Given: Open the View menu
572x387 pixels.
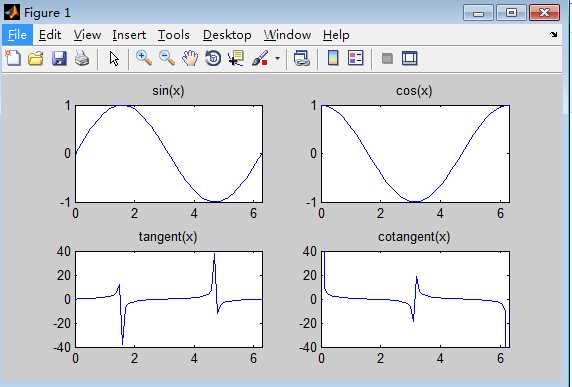Looking at the screenshot, I should point(87,35).
